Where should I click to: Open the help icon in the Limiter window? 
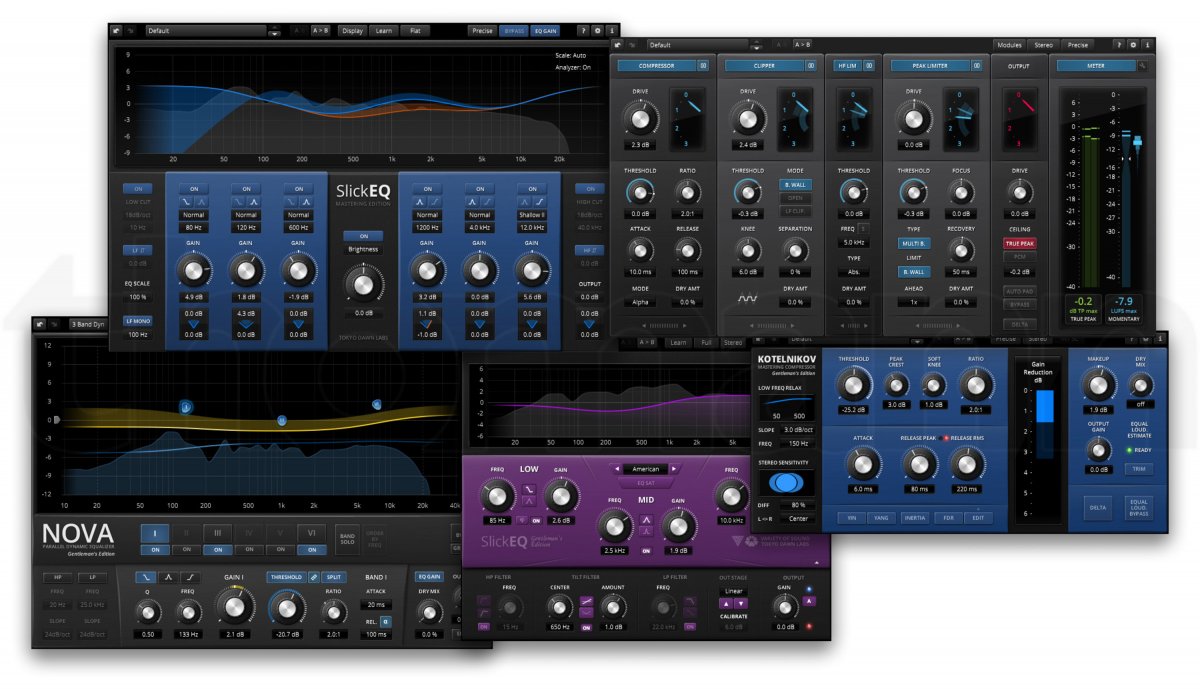(x=1119, y=45)
